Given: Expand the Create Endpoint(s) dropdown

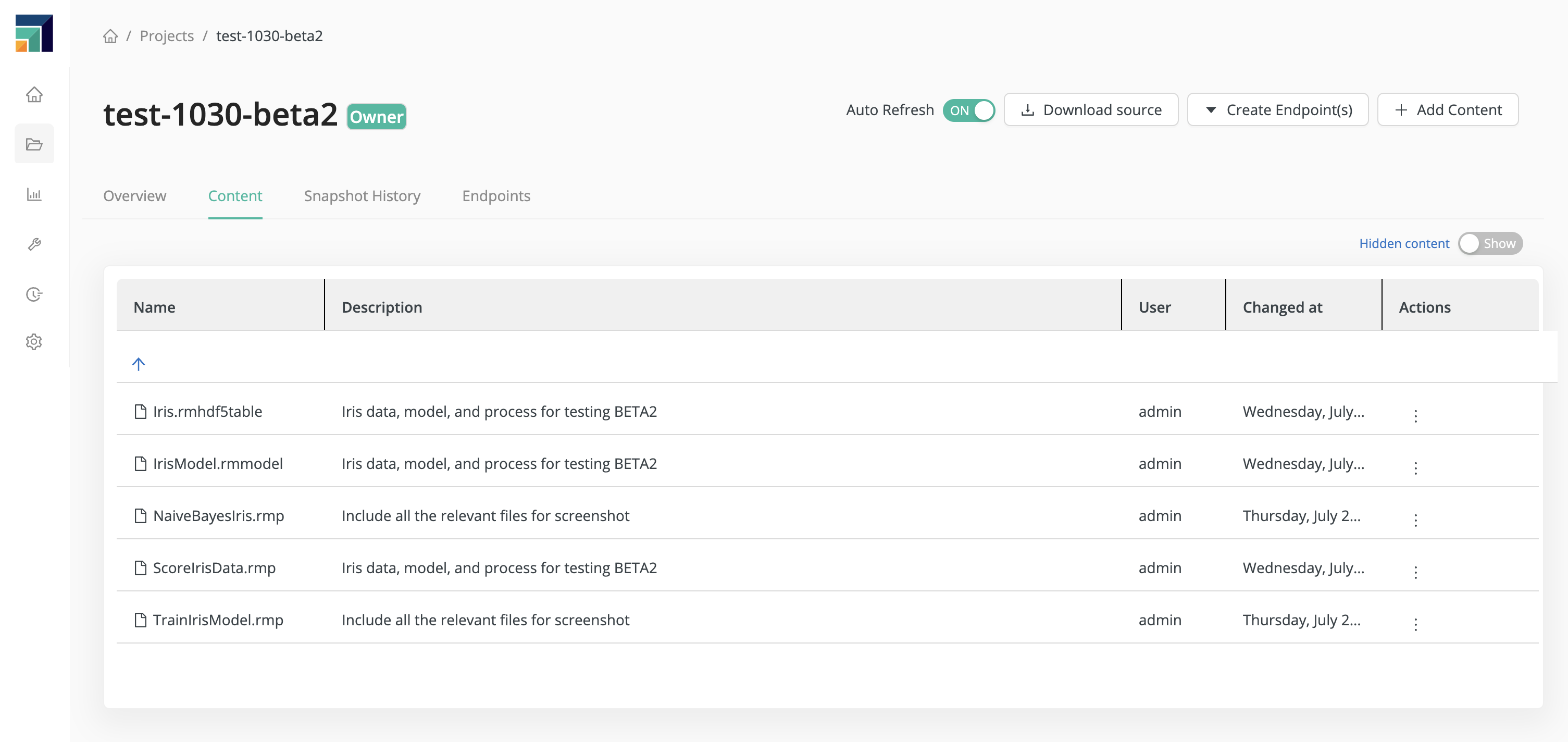Looking at the screenshot, I should coord(1278,110).
